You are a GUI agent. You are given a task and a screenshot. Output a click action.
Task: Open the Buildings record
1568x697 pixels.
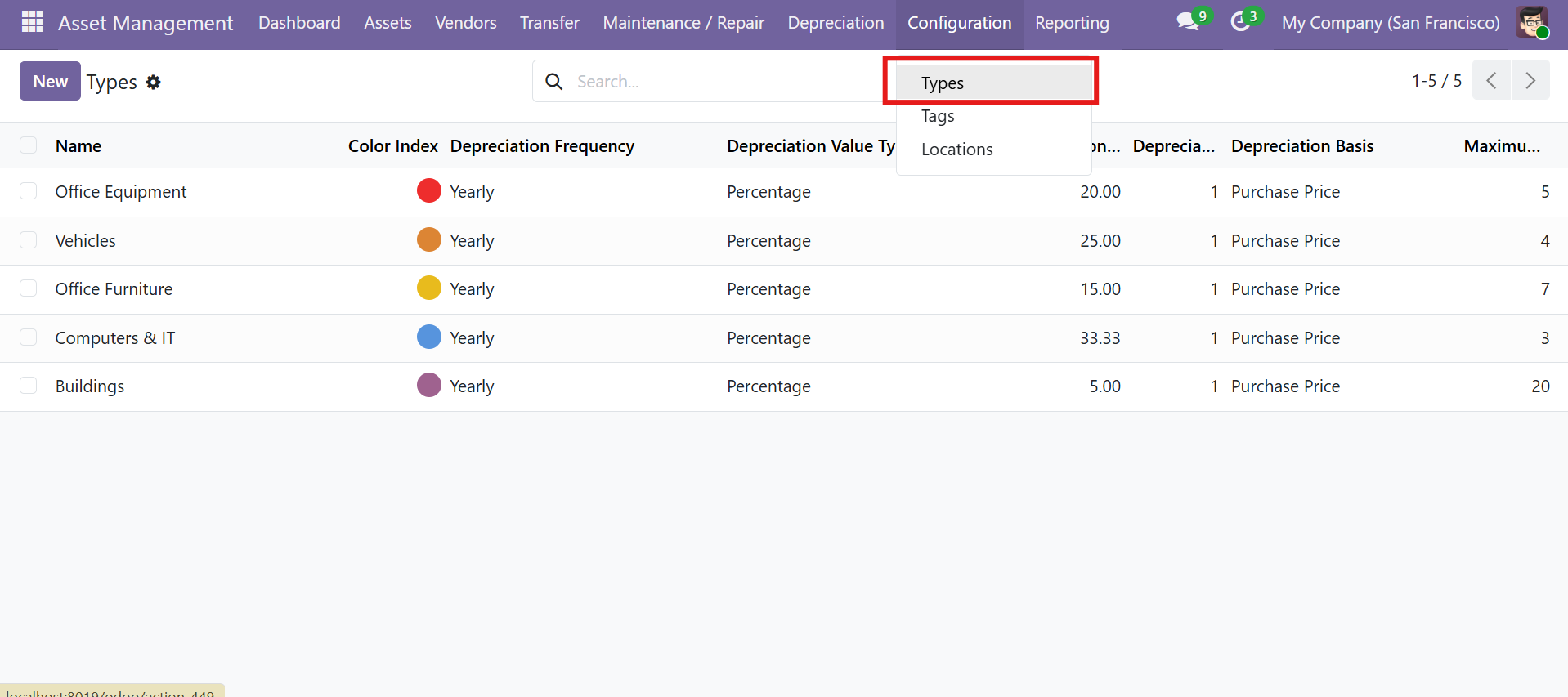coord(90,386)
